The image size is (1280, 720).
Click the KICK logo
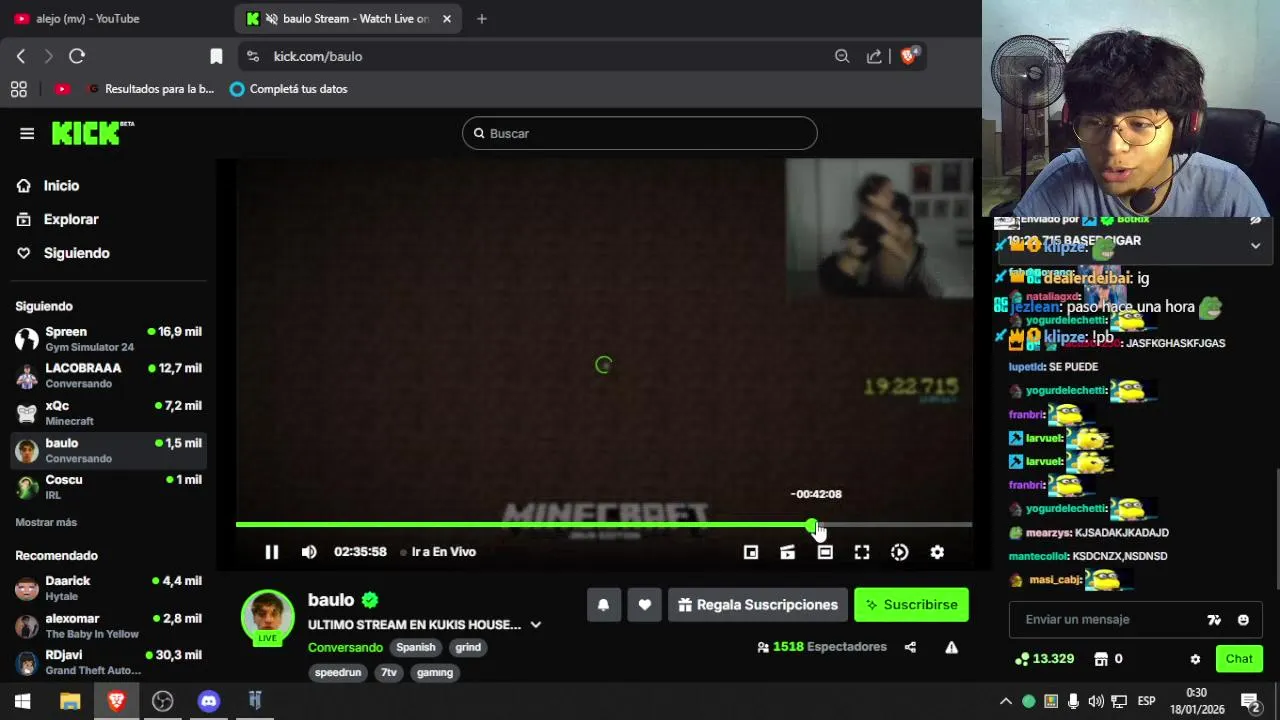click(92, 133)
